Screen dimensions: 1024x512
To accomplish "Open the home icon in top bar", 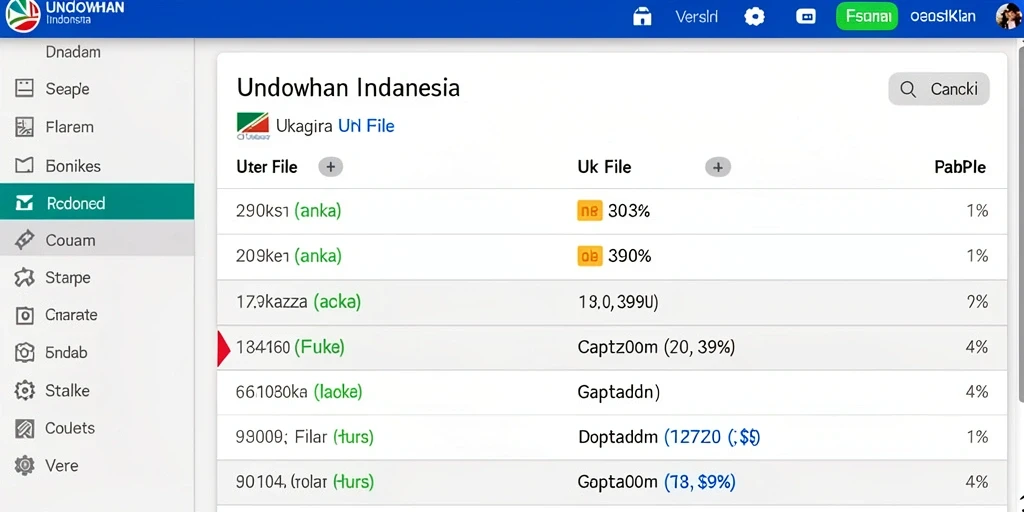I will coord(643,16).
